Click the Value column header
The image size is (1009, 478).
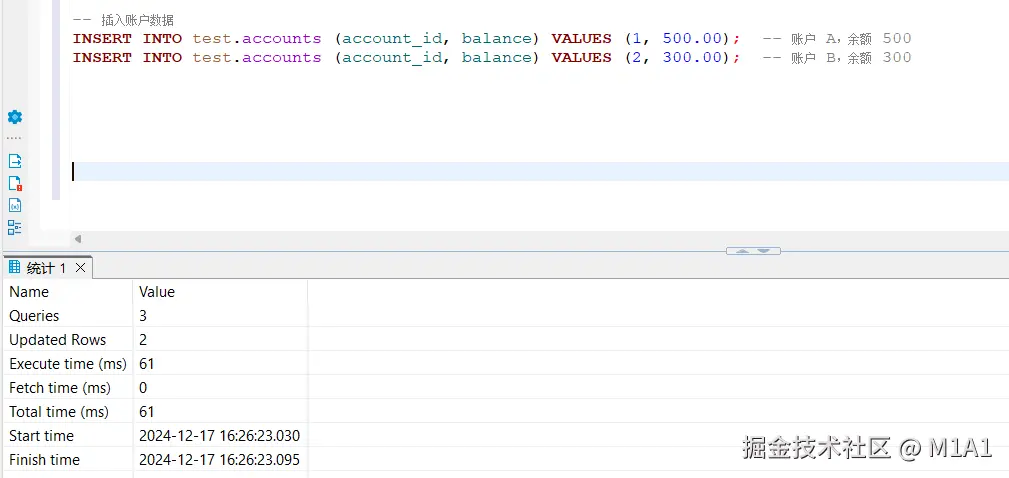[x=157, y=292]
